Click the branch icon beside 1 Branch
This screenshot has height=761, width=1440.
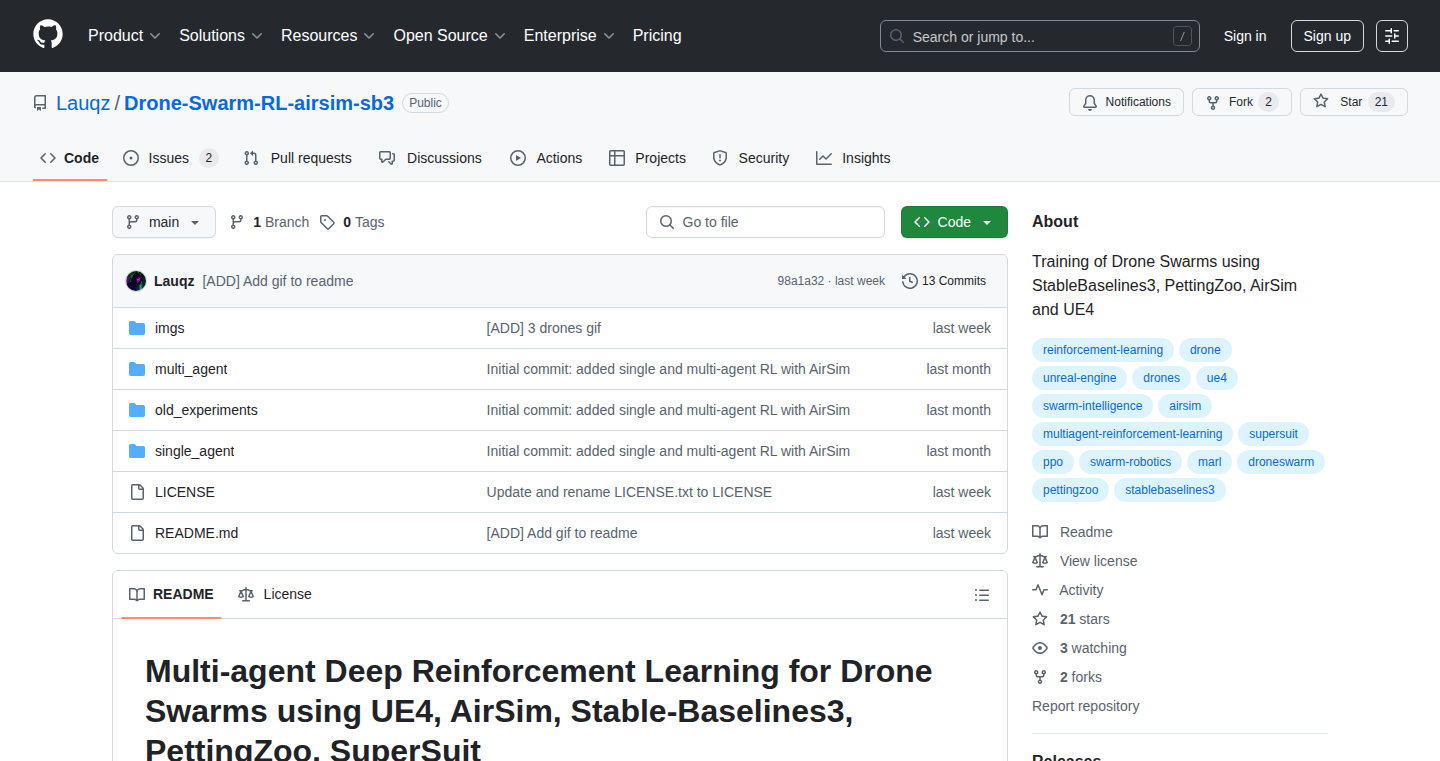(237, 222)
